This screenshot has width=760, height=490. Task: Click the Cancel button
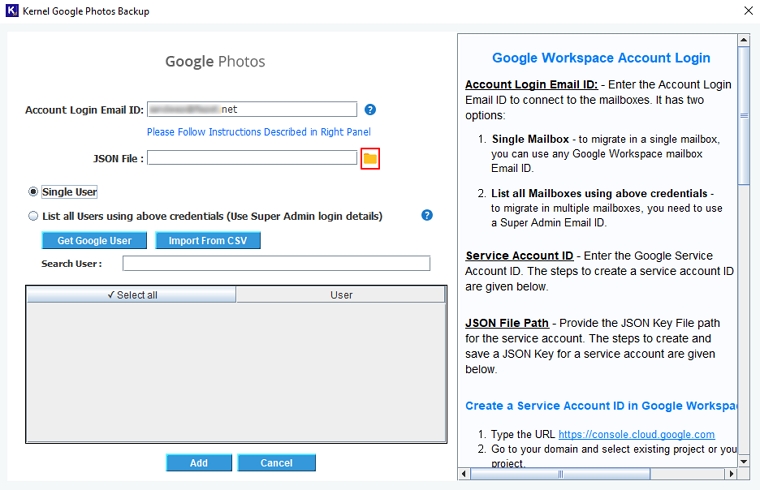276,463
